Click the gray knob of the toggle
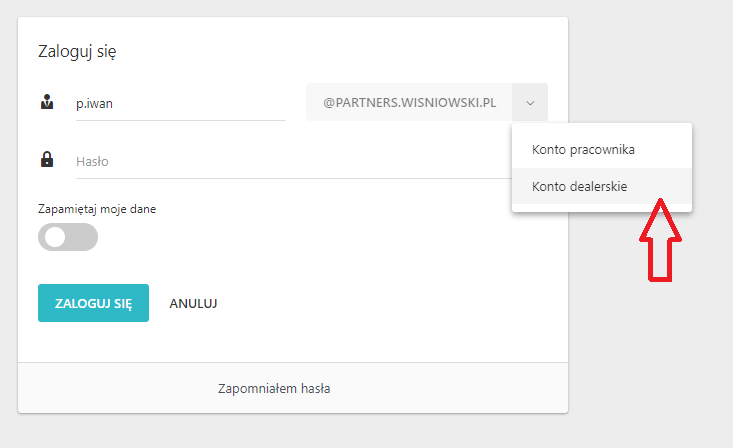Viewport: 733px width, 448px height. point(55,237)
